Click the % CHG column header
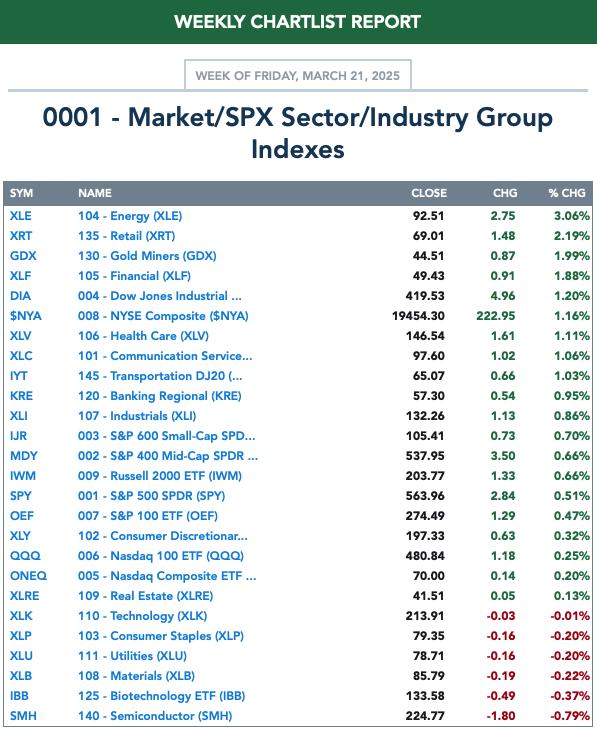 567,193
